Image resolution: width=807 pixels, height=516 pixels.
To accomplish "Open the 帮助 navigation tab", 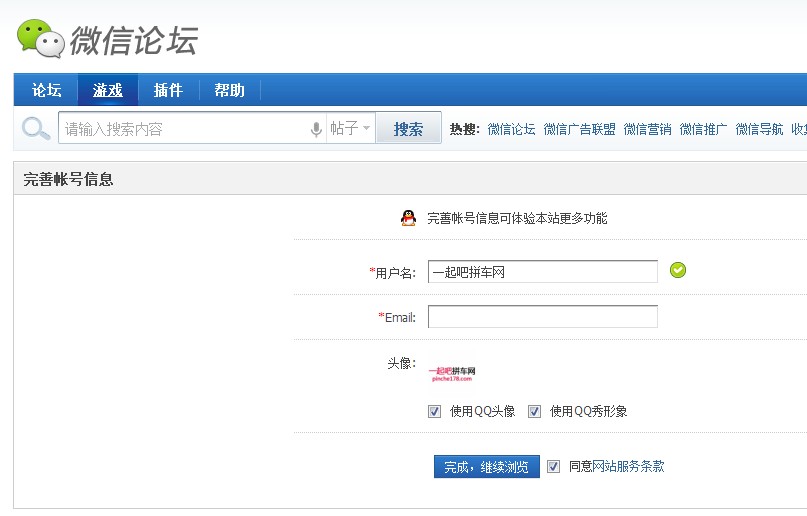I will coord(230,90).
